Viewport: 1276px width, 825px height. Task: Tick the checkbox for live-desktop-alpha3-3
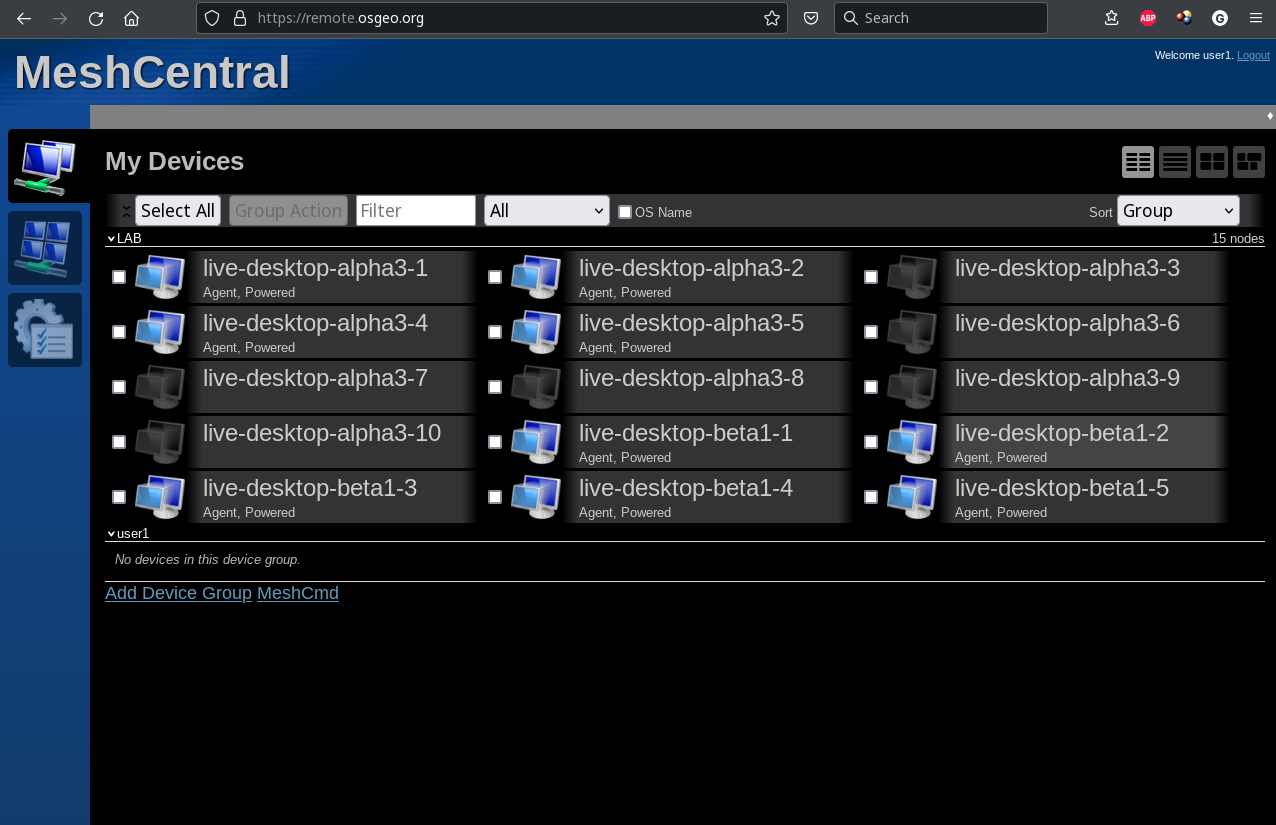click(x=871, y=277)
